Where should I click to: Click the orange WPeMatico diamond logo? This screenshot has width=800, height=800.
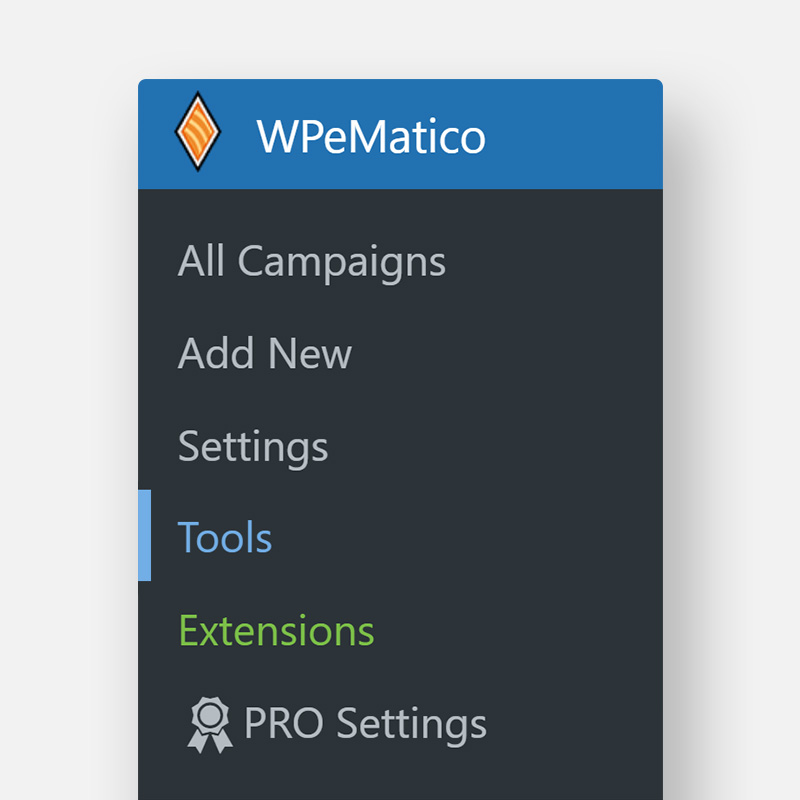point(197,133)
